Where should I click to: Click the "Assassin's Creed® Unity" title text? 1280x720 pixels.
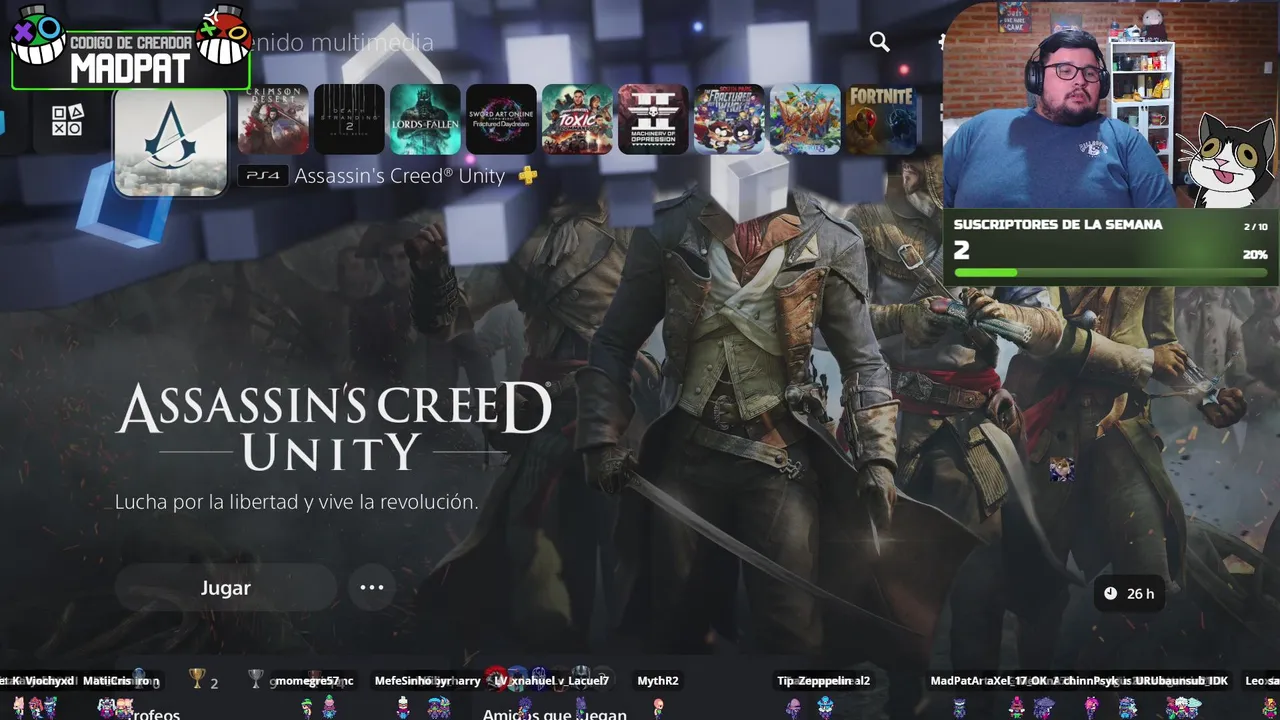(400, 176)
